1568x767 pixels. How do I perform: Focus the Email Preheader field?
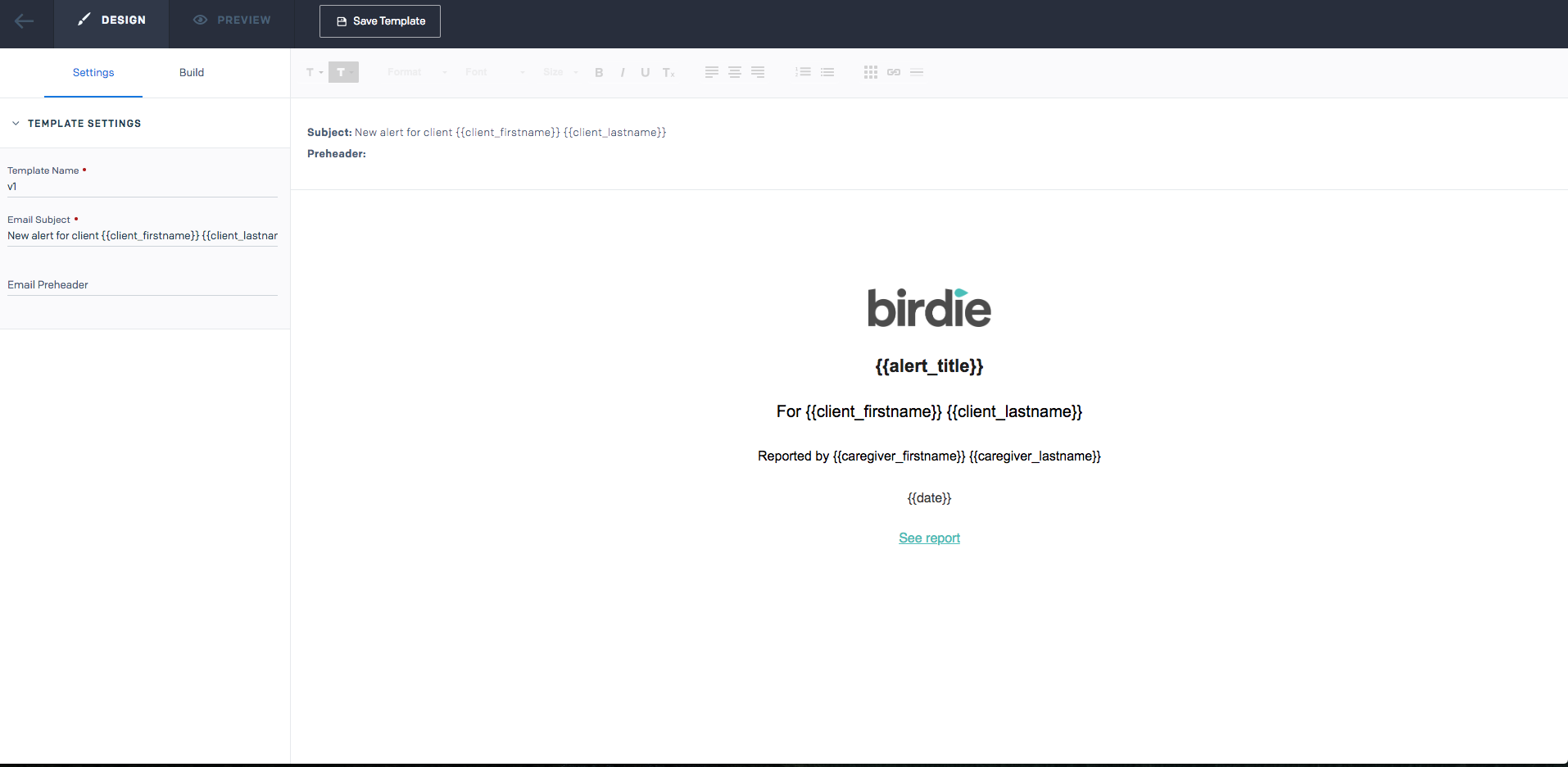(x=143, y=285)
